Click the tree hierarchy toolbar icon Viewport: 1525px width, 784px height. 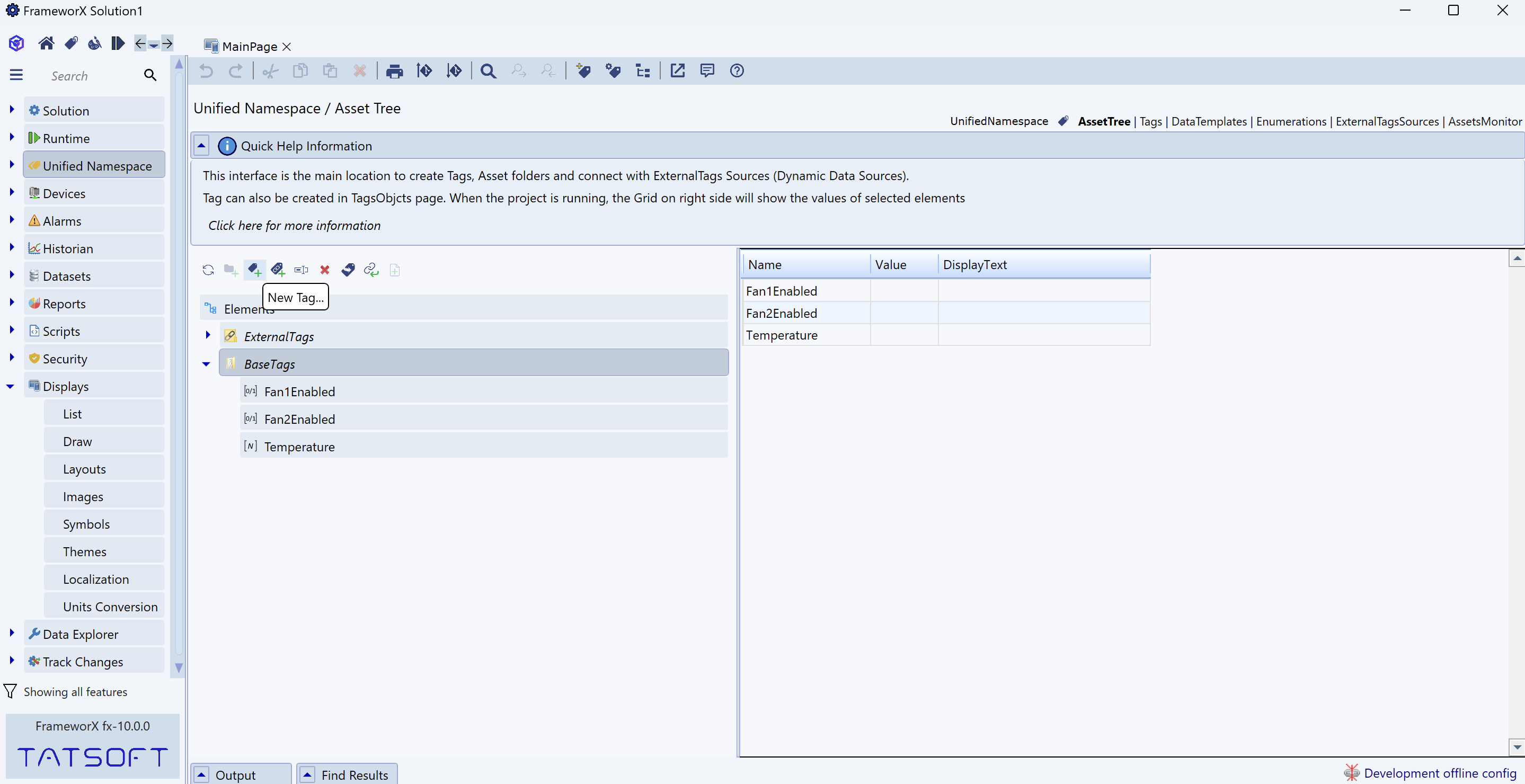[642, 71]
